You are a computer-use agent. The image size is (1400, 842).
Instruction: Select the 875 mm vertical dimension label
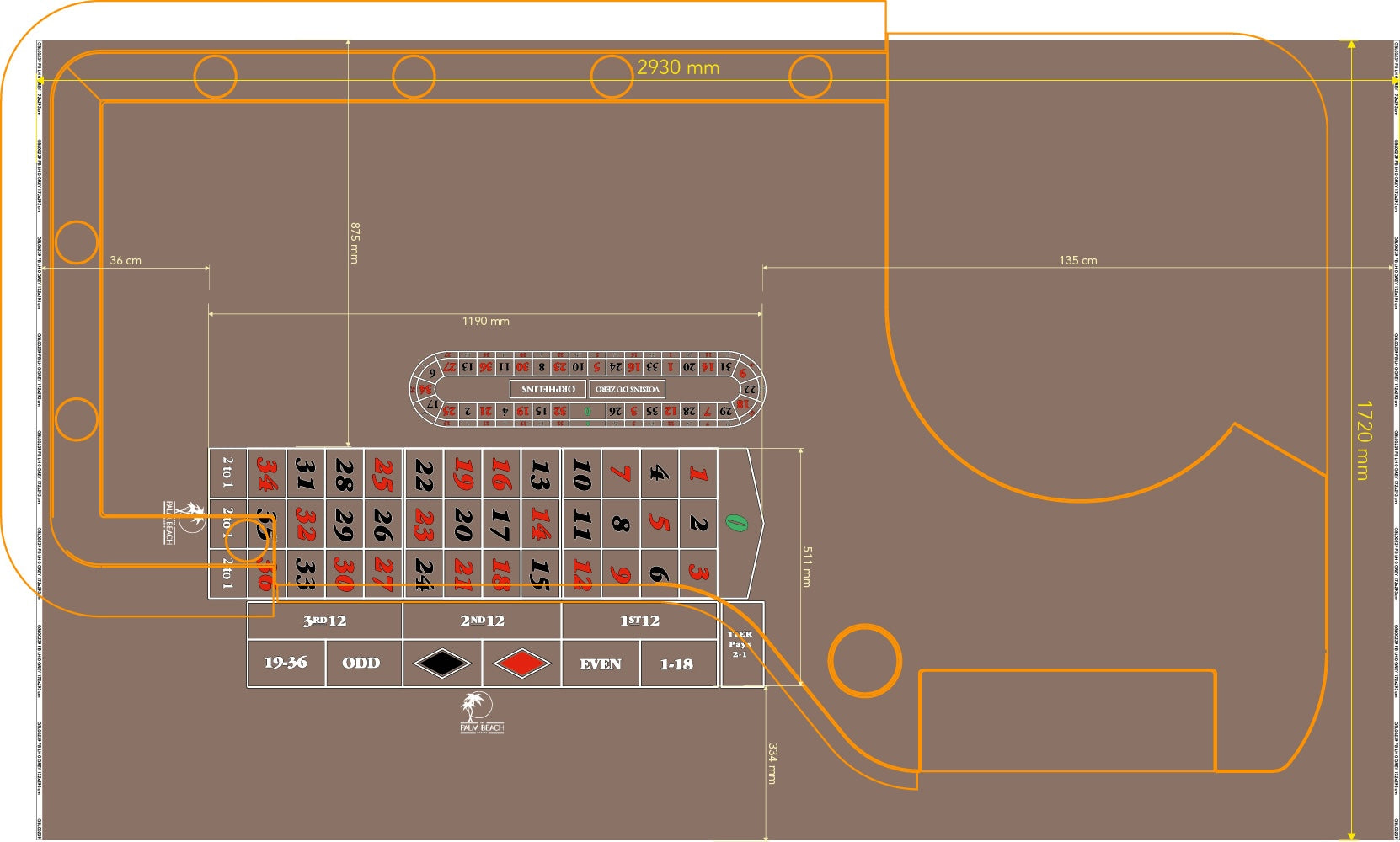355,242
